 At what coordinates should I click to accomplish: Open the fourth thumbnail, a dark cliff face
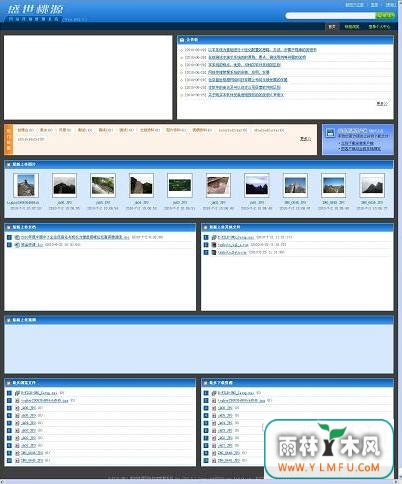141,185
